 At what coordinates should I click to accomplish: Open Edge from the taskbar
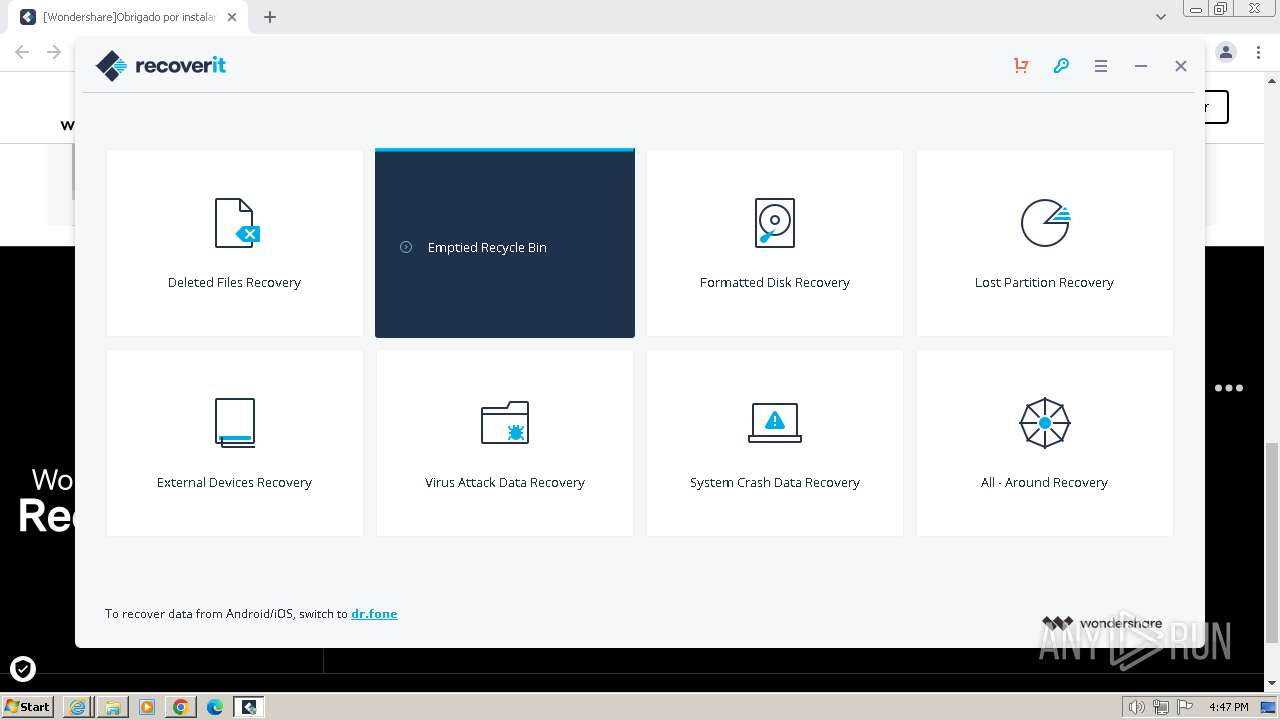point(214,707)
